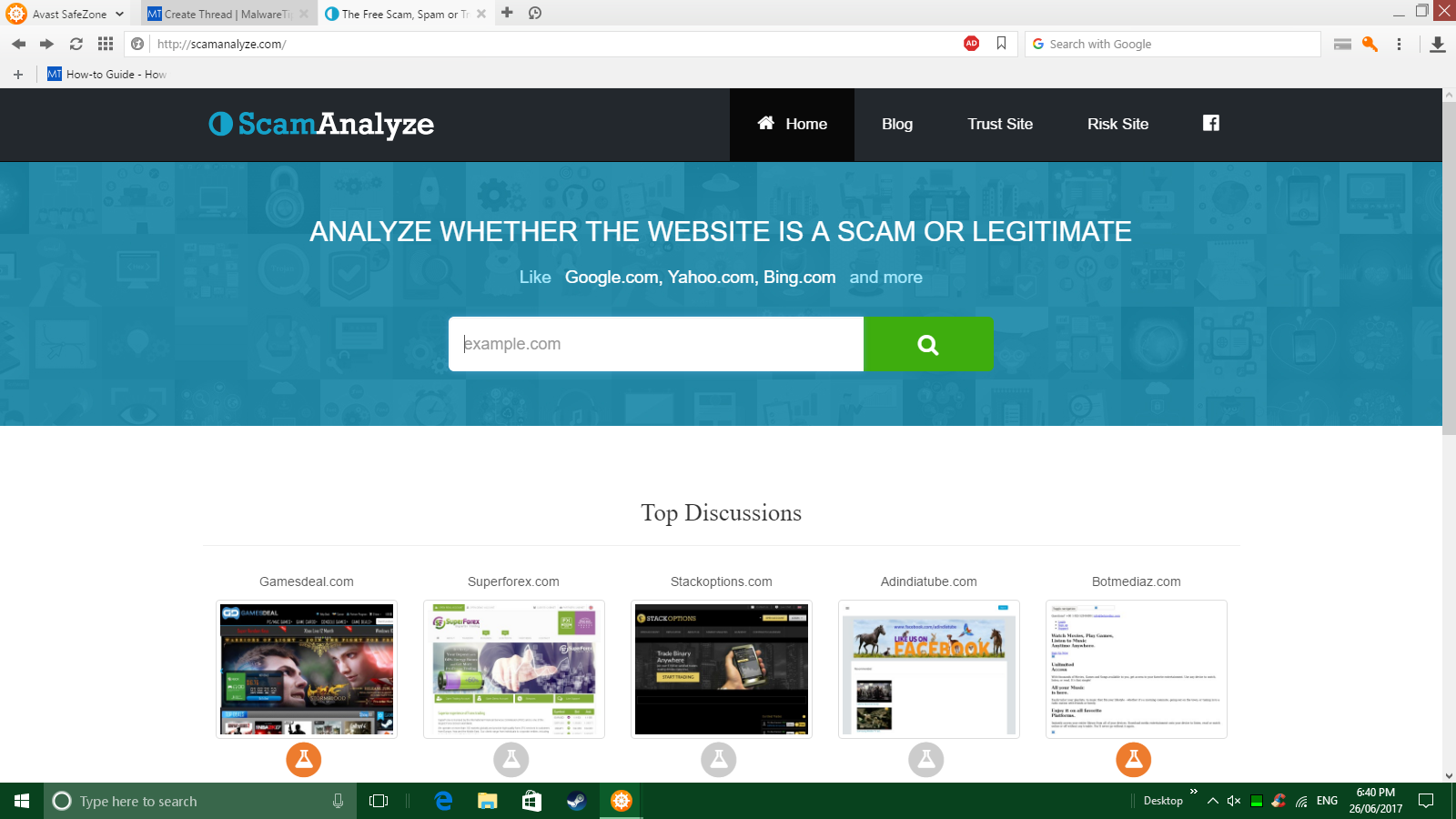Select the Bing.com example link
Image resolution: width=1456 pixels, height=819 pixels.
pos(799,278)
